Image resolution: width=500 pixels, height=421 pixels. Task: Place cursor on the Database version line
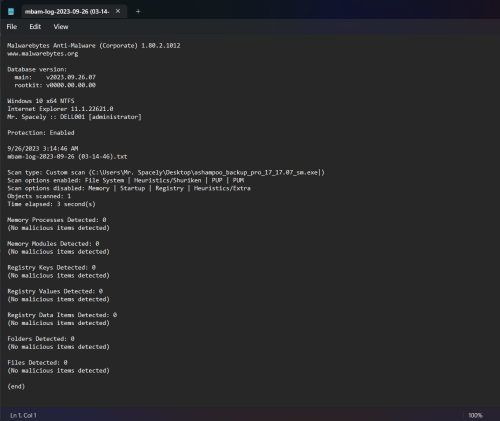pos(37,69)
